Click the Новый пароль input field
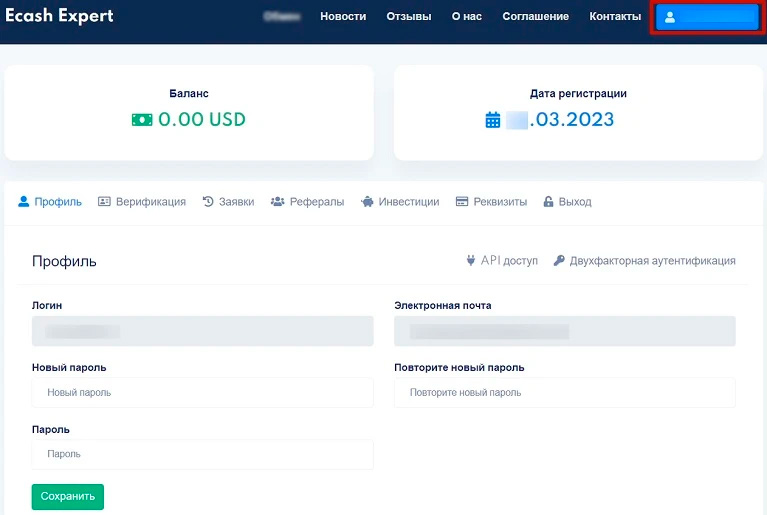Screen dimensions: 767x515 [x=202, y=393]
